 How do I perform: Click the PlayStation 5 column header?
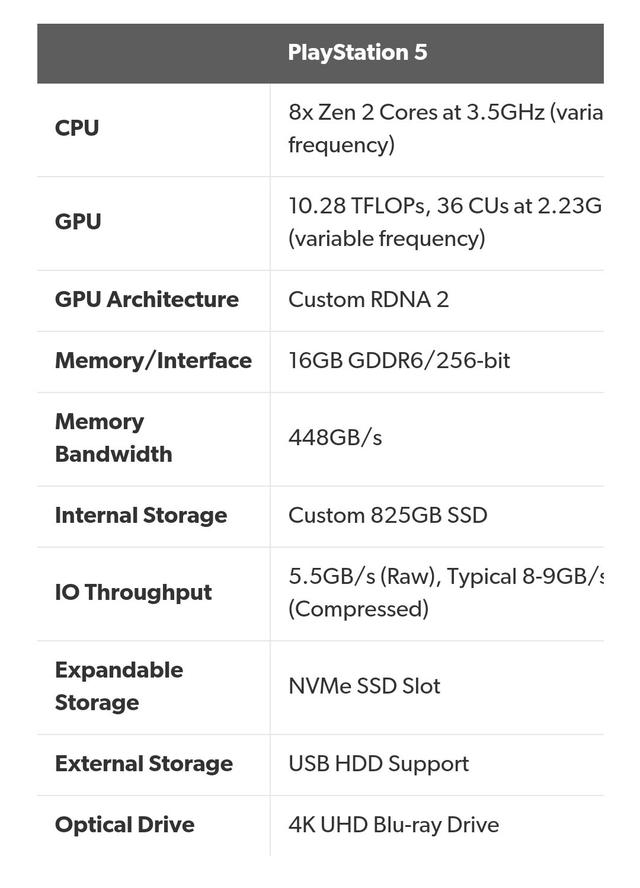(357, 53)
